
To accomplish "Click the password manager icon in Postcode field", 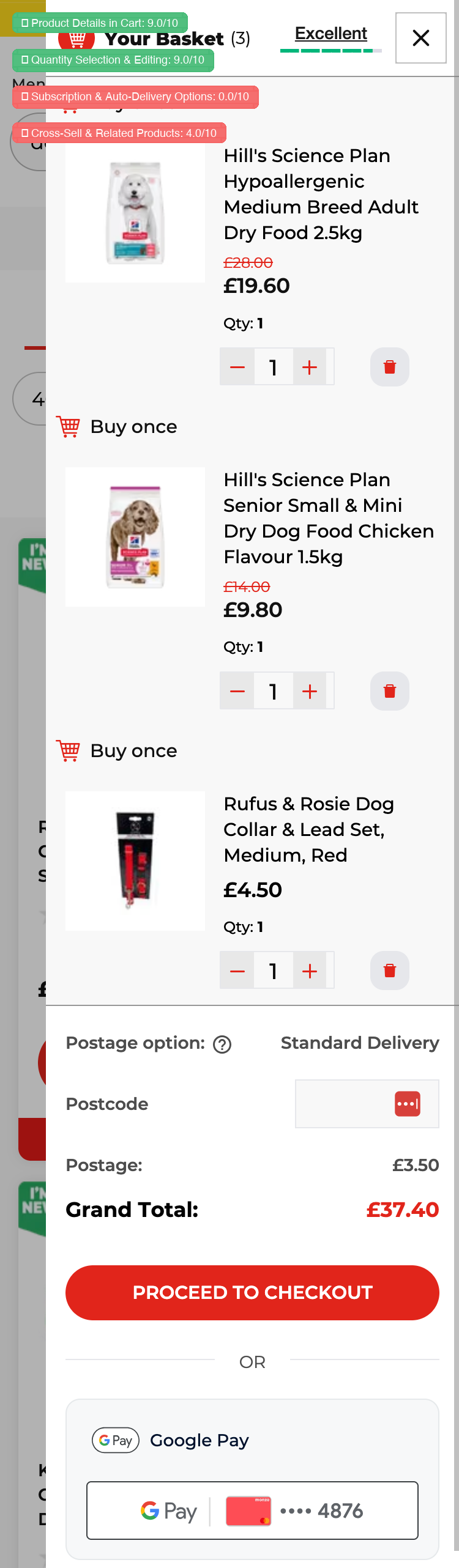I will 407,1104.
